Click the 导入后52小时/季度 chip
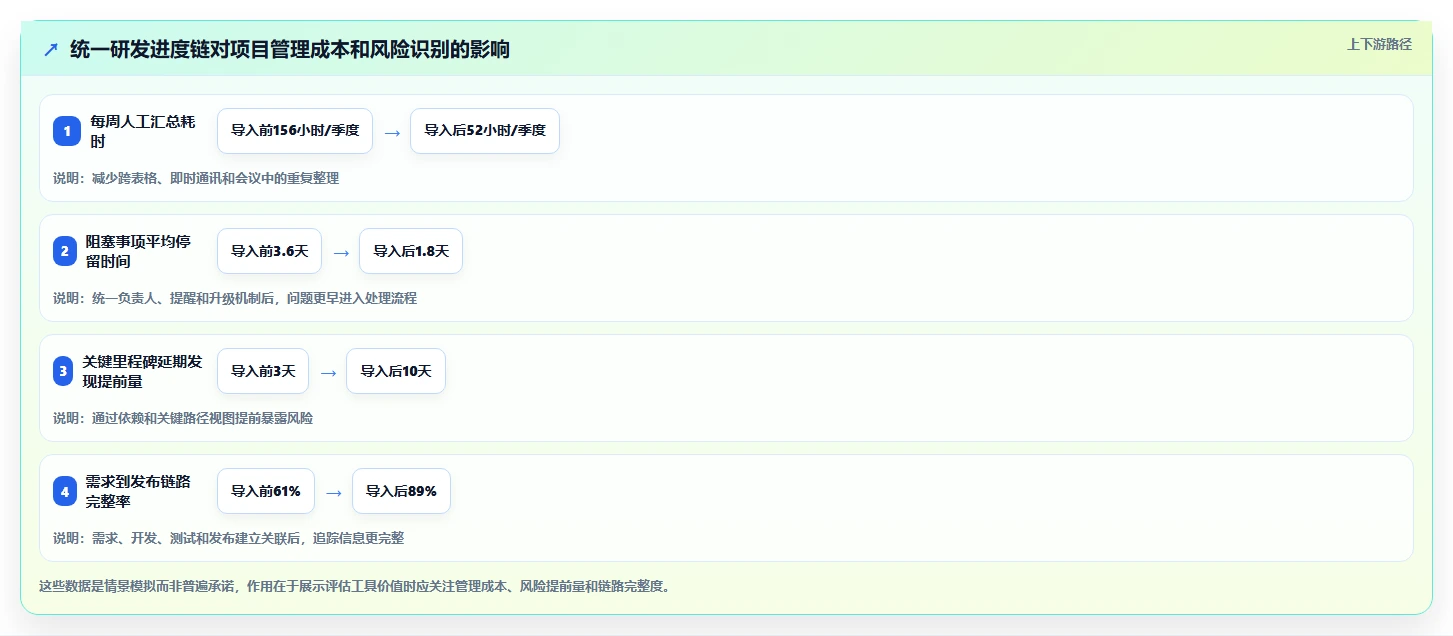 485,131
